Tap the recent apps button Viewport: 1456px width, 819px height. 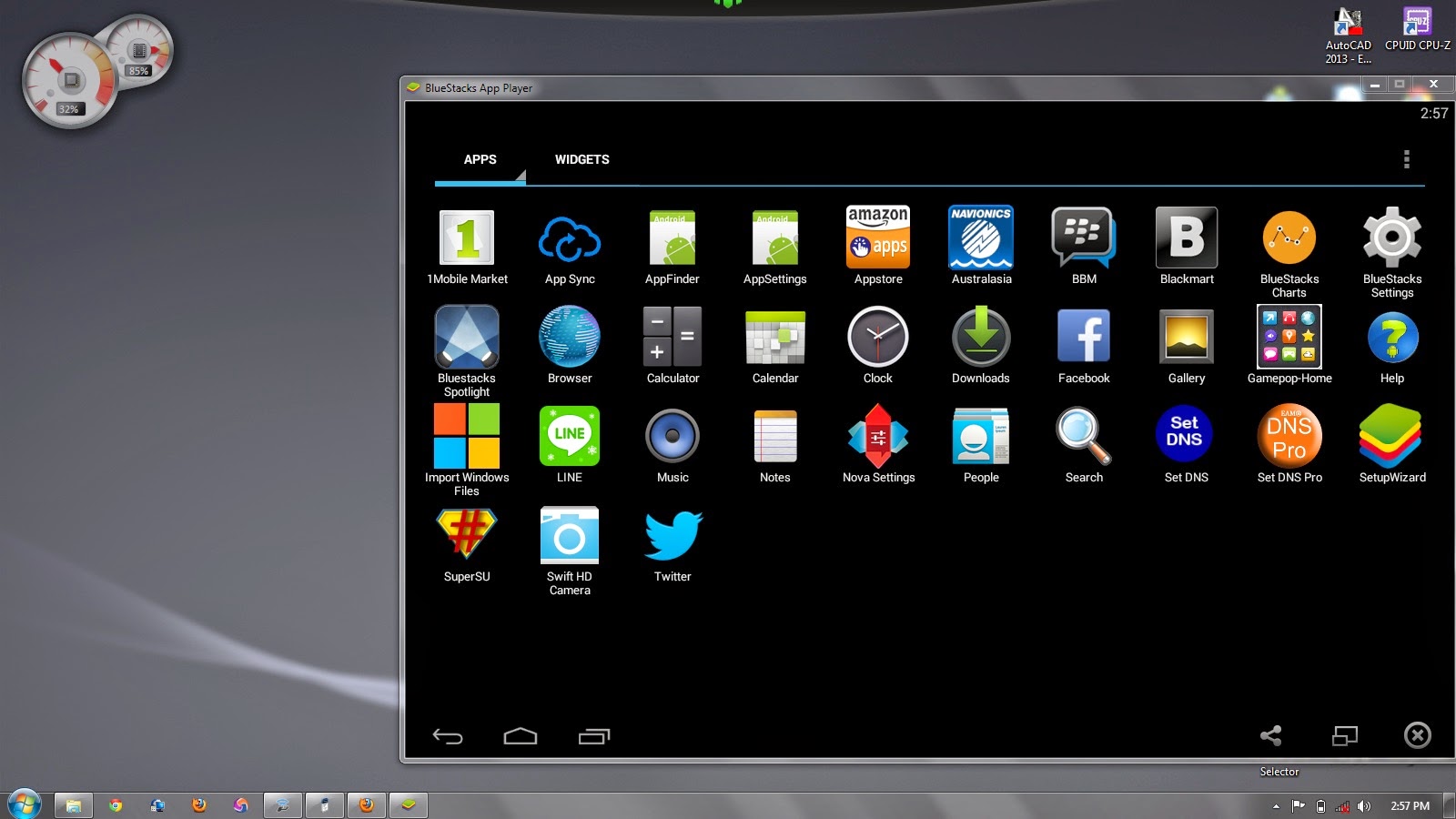(x=594, y=736)
